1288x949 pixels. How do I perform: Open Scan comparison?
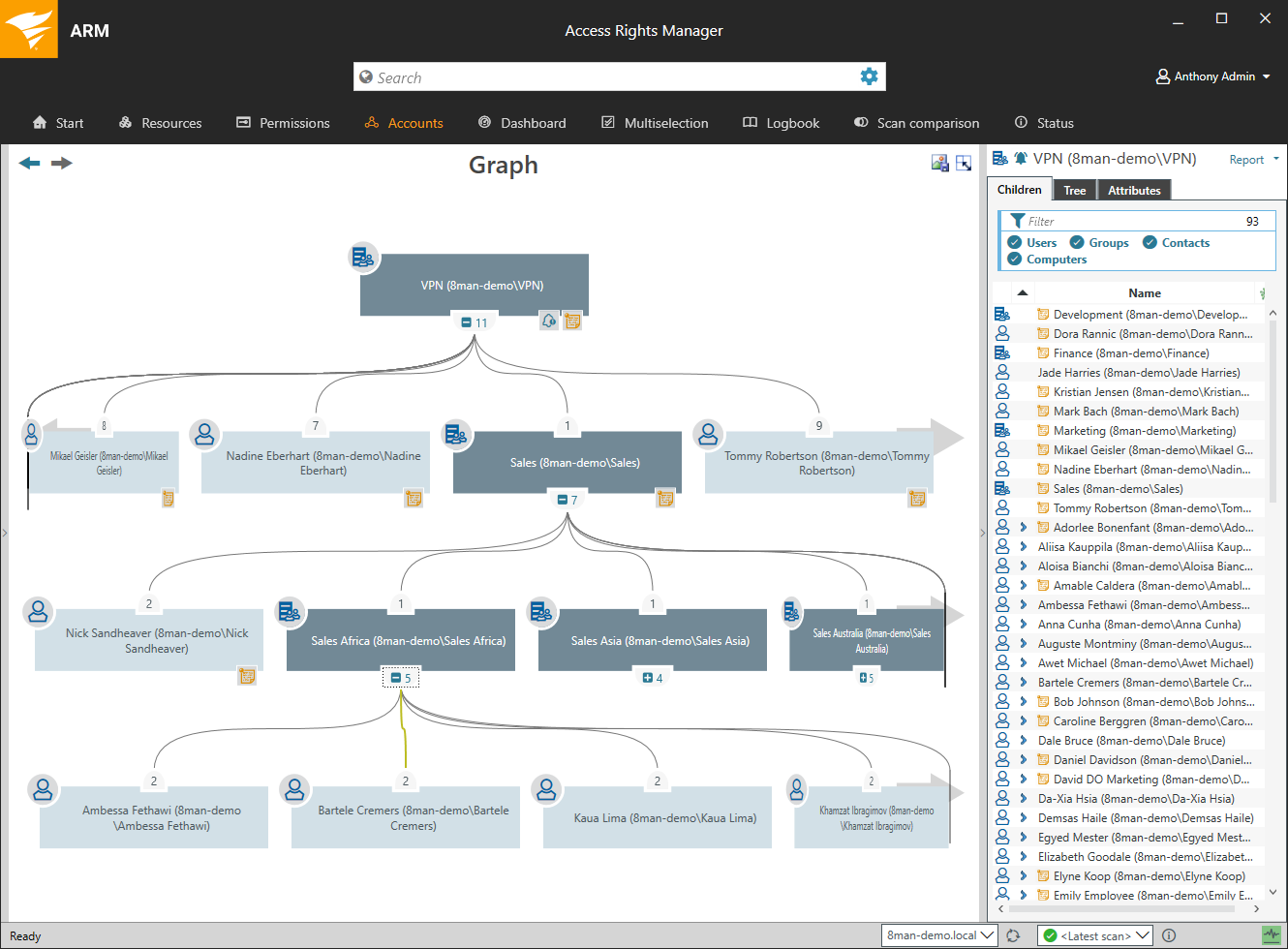coord(916,123)
